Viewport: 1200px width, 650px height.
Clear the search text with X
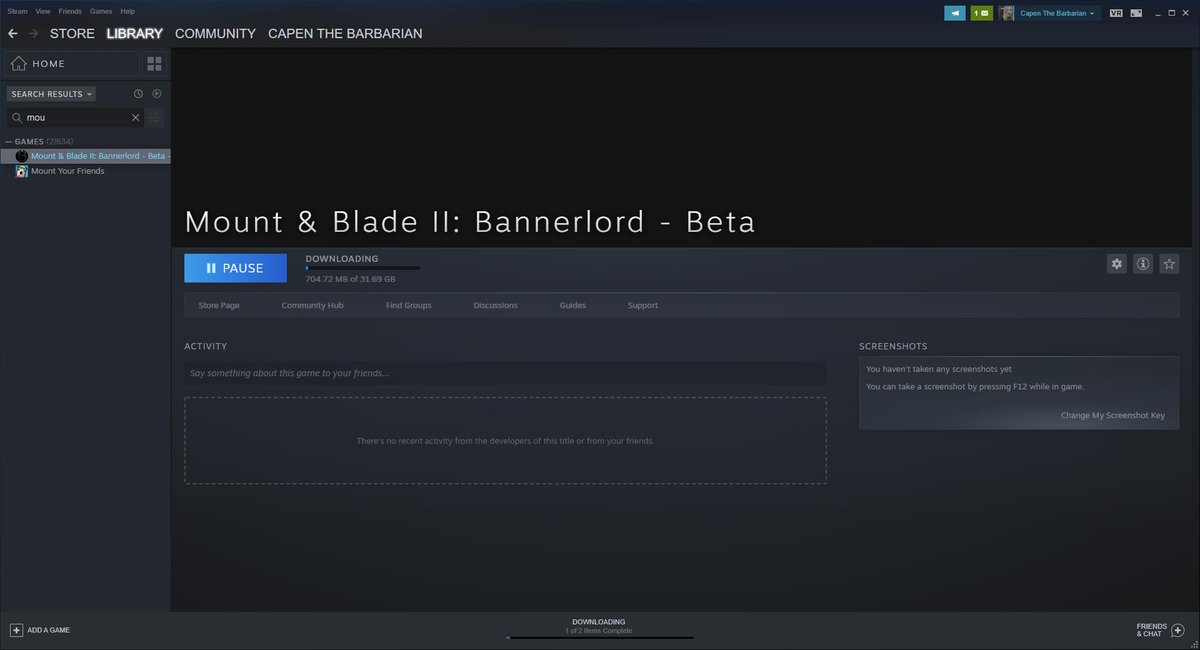click(x=136, y=117)
